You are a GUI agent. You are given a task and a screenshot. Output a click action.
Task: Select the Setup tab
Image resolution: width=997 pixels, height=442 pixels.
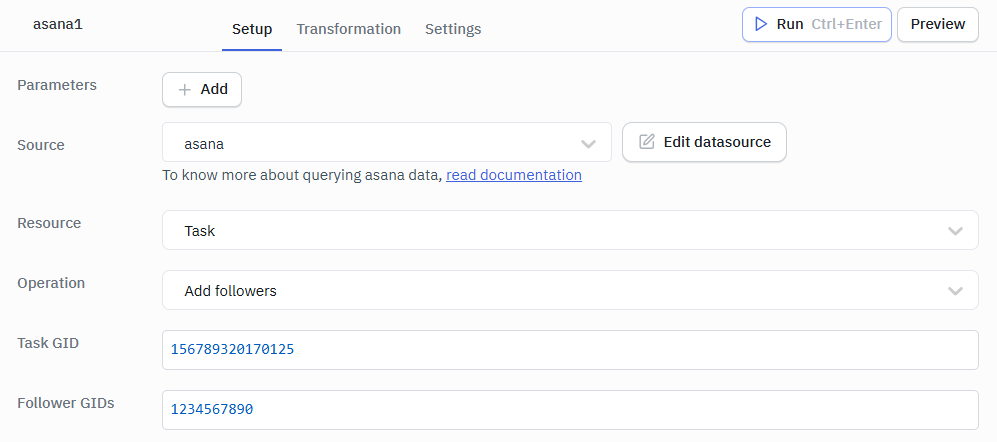252,29
